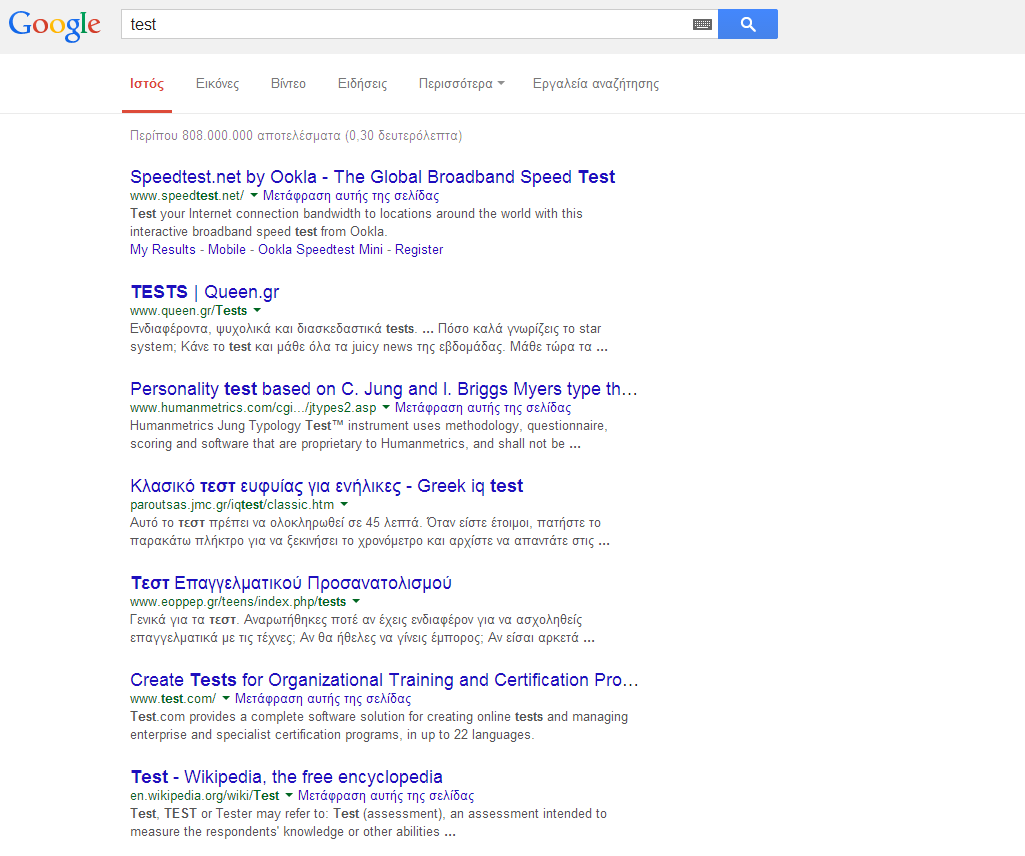Screen dimensions: 1025x856
Task: Open the Speedtest.net by Ookla result
Action: pos(373,177)
